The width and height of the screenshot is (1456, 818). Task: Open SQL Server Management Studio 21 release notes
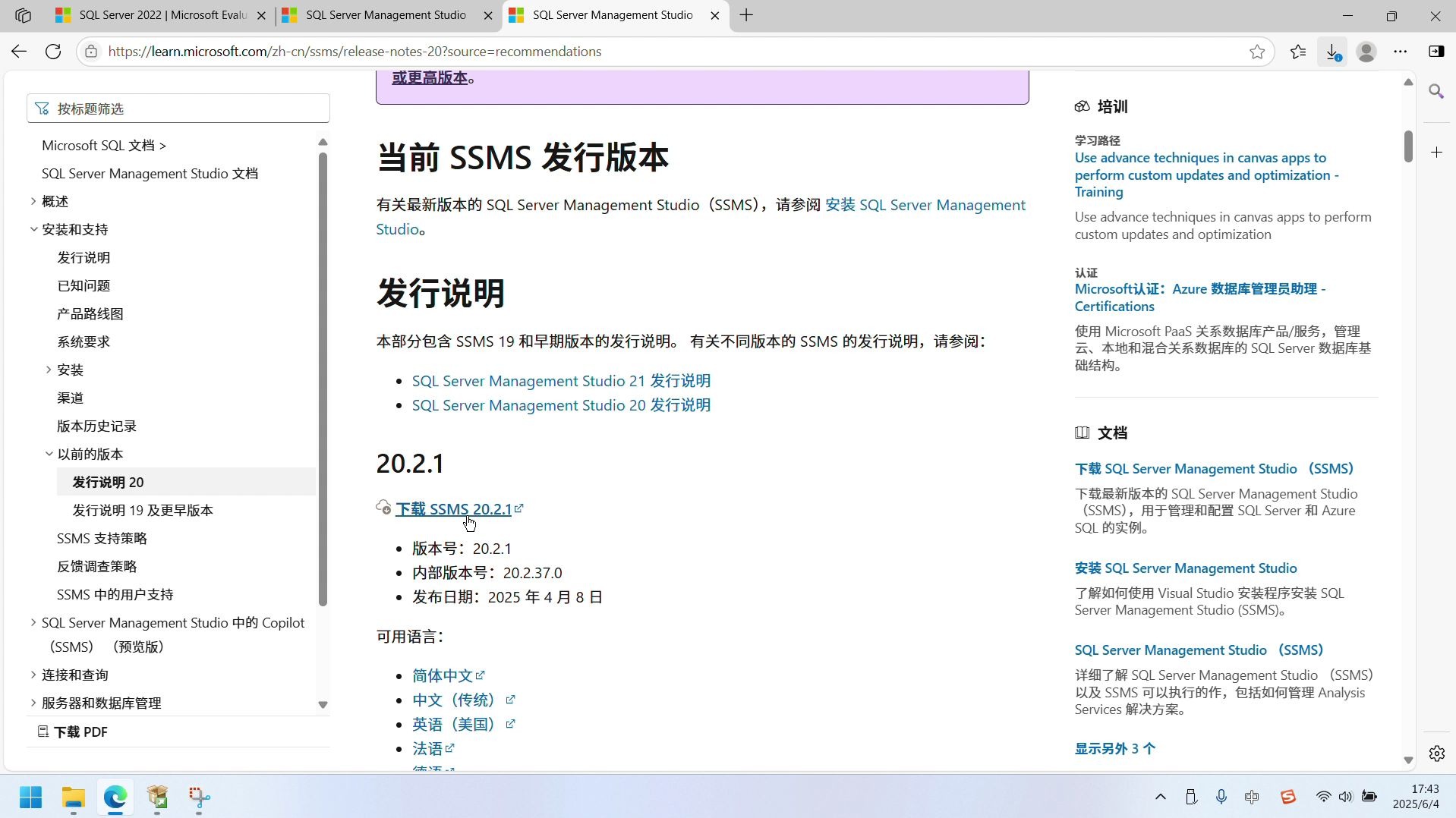560,380
